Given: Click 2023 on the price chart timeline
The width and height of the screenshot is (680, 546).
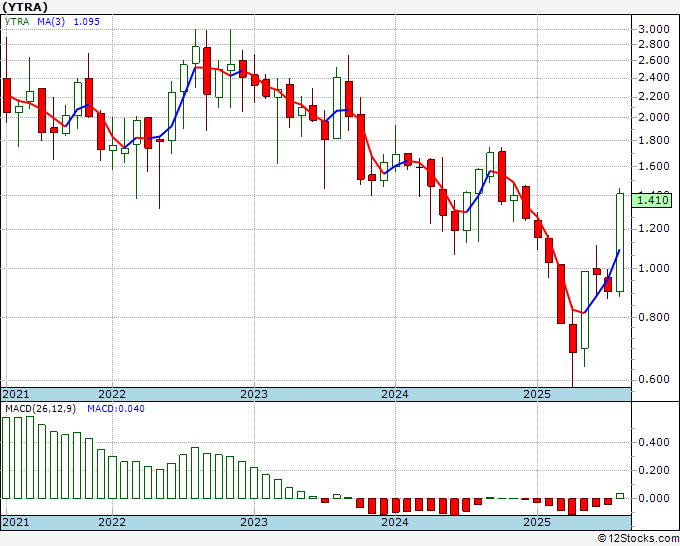Looking at the screenshot, I should (254, 394).
